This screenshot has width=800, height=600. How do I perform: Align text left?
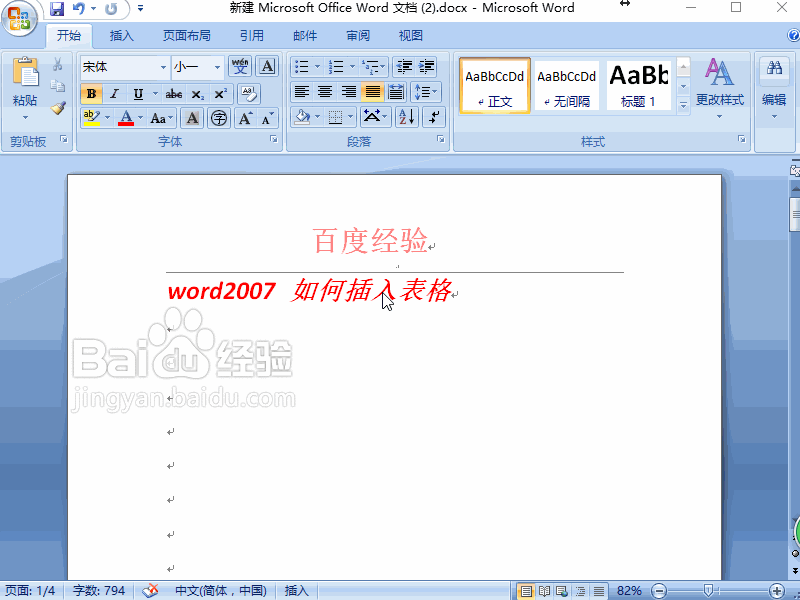pyautogui.click(x=302, y=92)
